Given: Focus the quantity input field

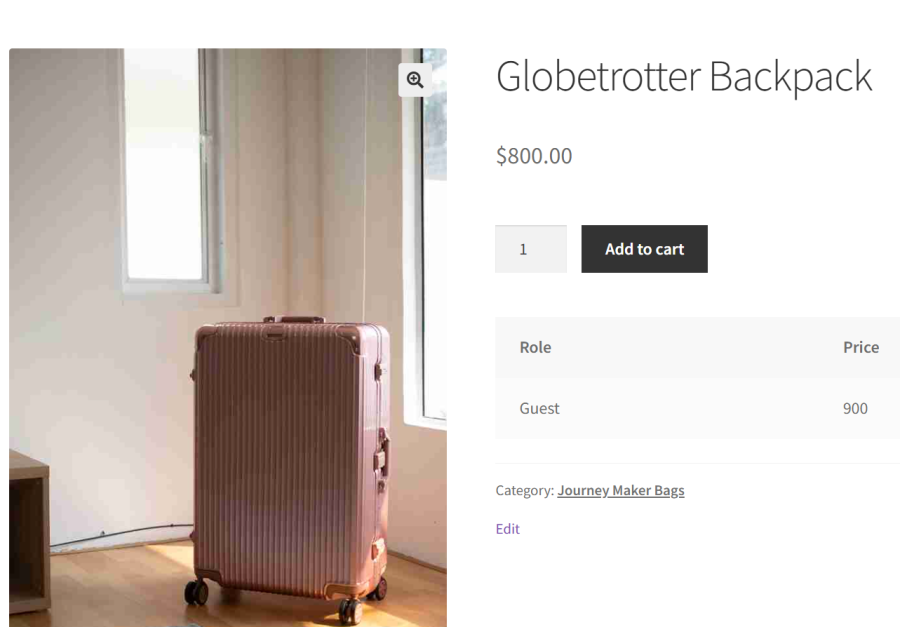Looking at the screenshot, I should pyautogui.click(x=531, y=249).
